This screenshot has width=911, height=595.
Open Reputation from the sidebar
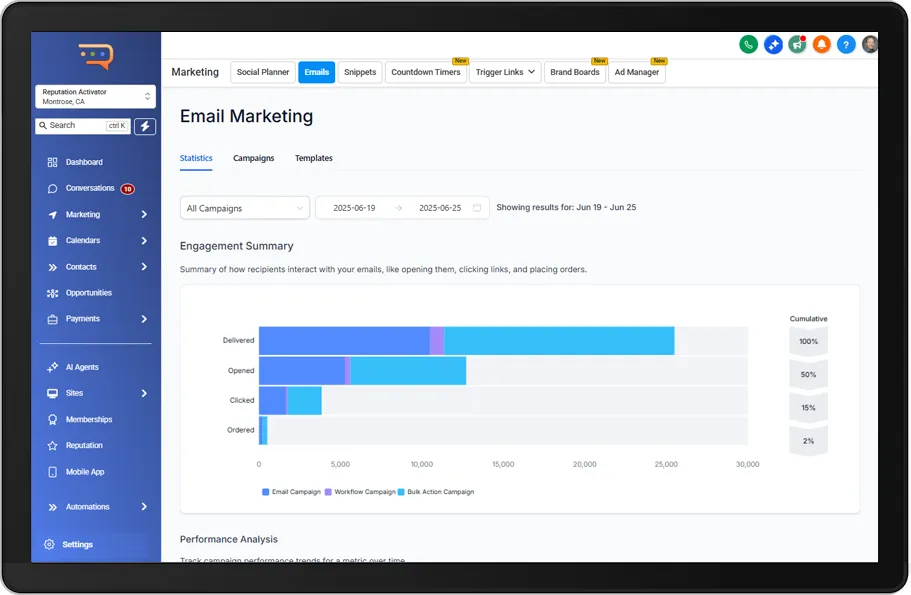point(84,446)
